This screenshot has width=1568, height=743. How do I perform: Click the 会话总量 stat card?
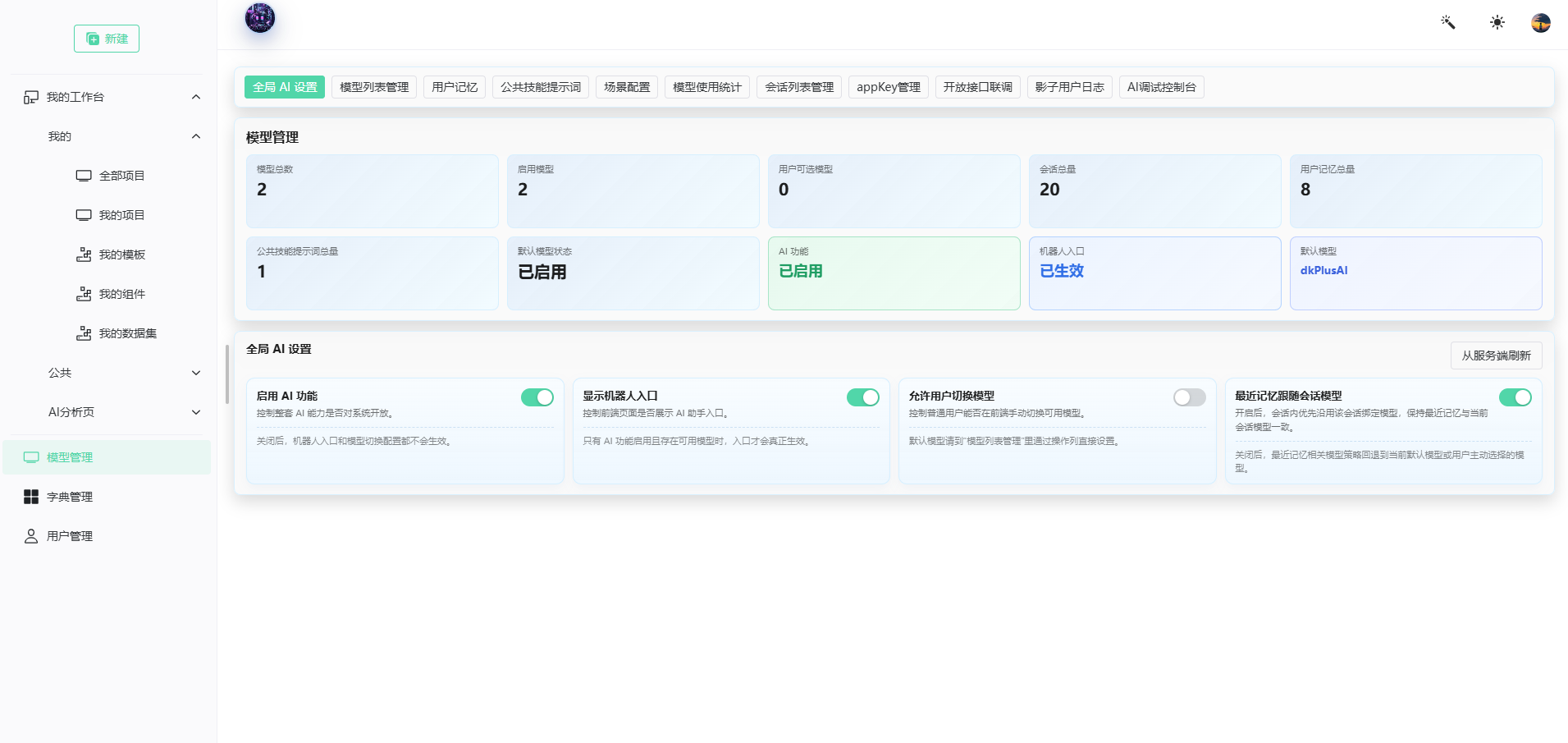[1155, 191]
